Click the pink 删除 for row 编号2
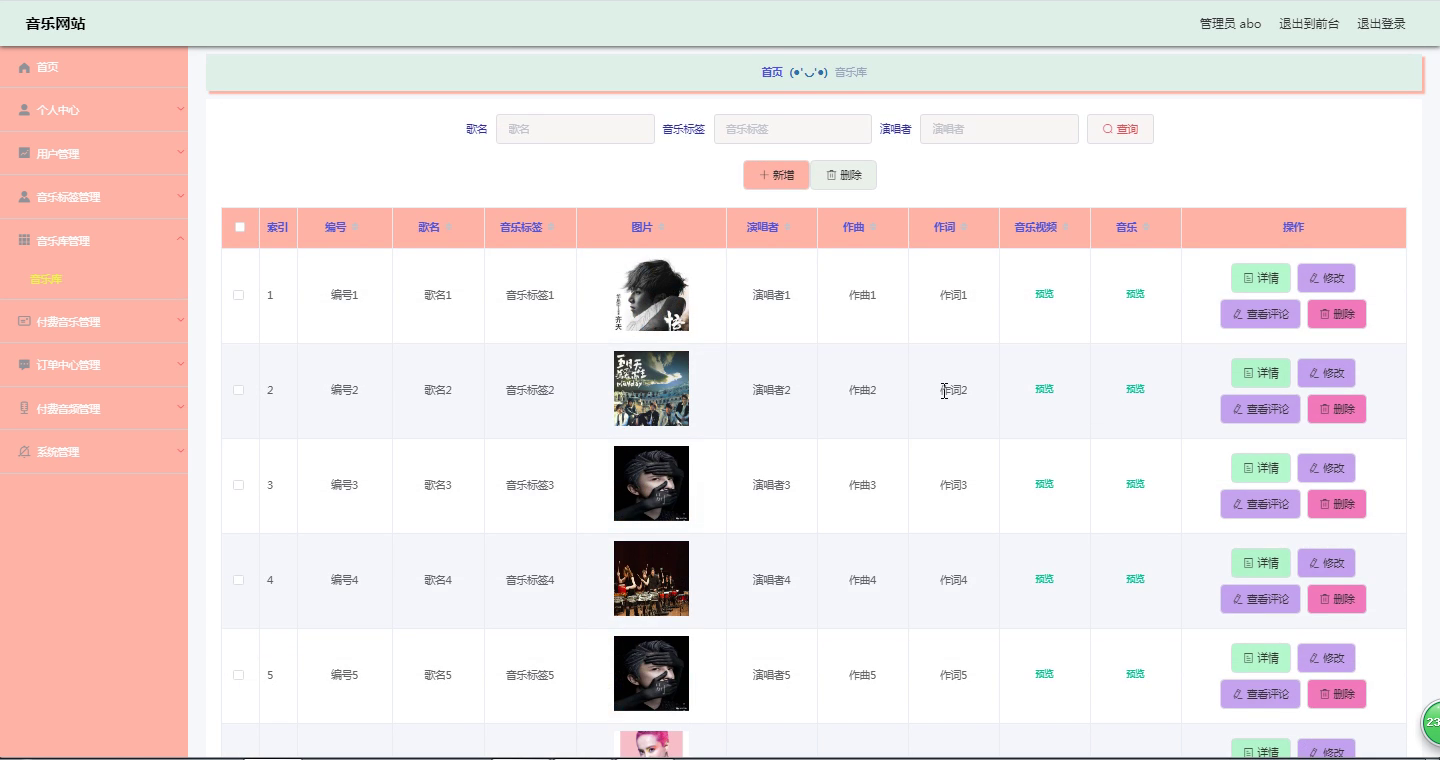The height and width of the screenshot is (760, 1440). tap(1337, 409)
